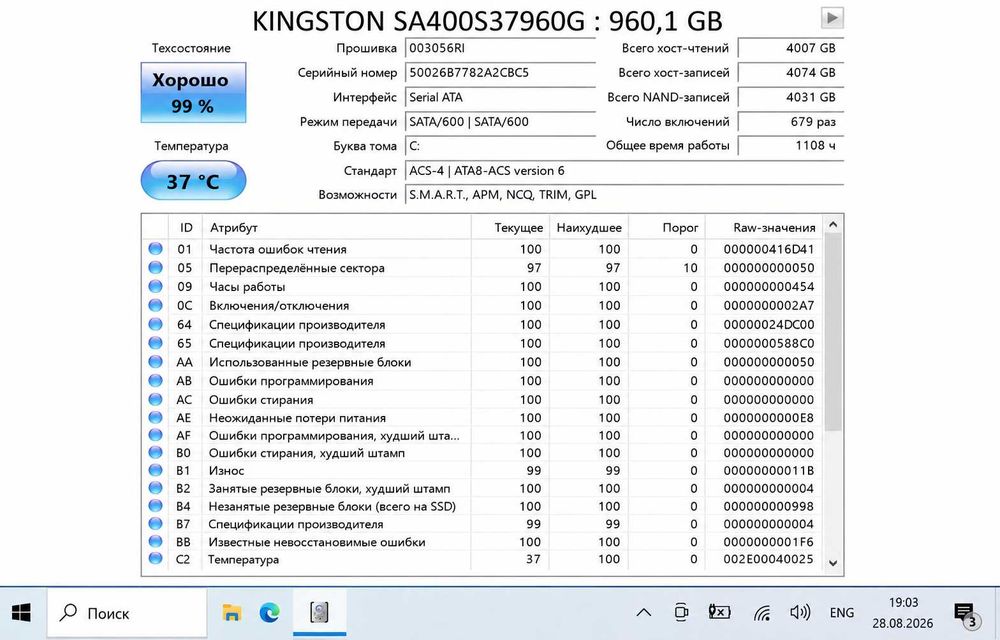This screenshot has width=1000, height=640.
Task: Select the serial number field 50026B7782A2CBC5
Action: [x=501, y=73]
